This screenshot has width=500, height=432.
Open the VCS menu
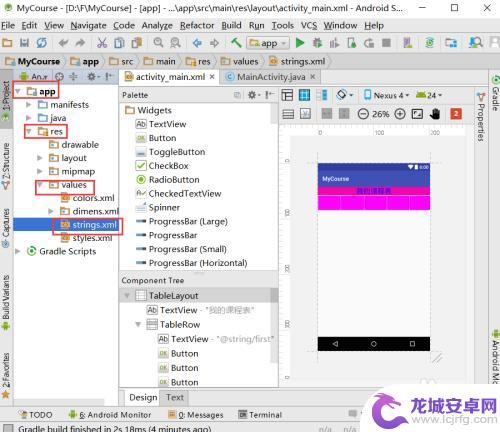tap(309, 25)
